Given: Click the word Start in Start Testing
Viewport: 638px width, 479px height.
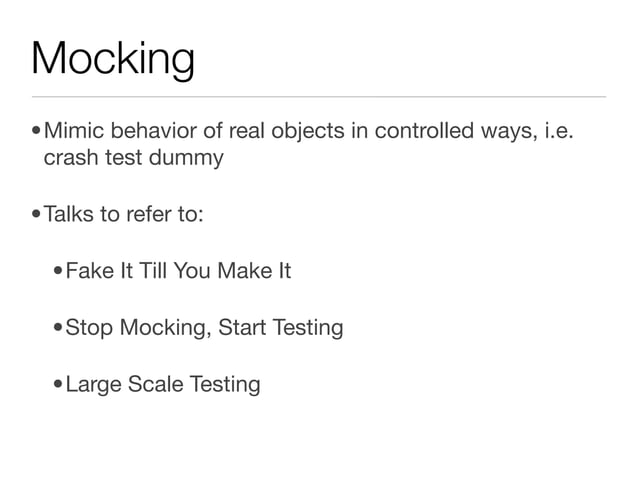Looking at the screenshot, I should coord(242,327).
